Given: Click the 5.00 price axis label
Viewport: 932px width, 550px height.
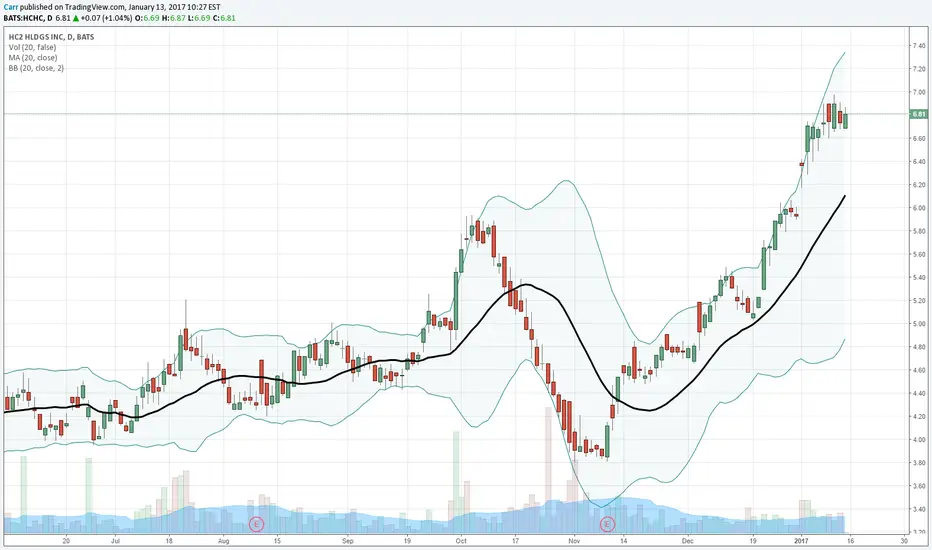Looking at the screenshot, I should coord(918,324).
